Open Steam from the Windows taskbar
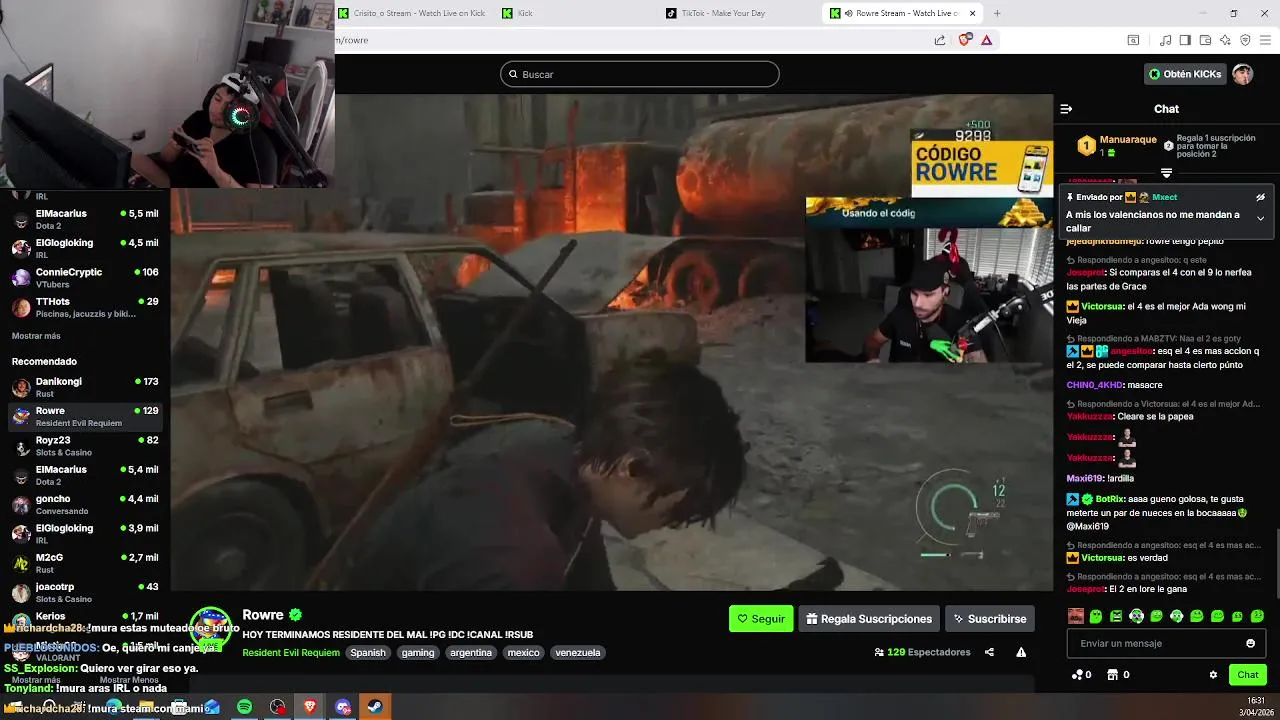 tap(376, 707)
